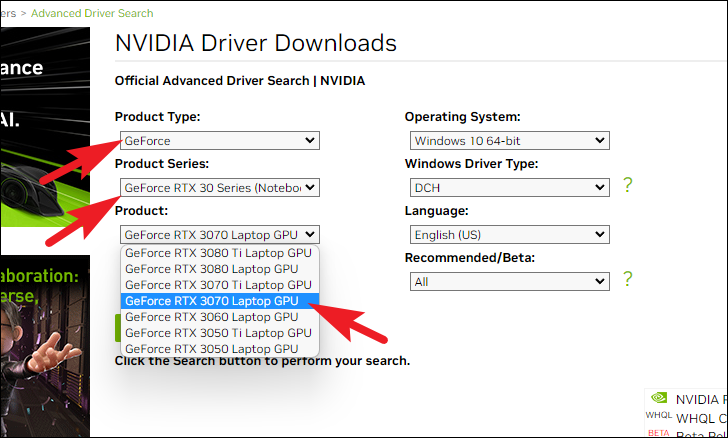Screen dimensions: 728x438
Task: Click the green Search button edge
Action: [x=118, y=328]
